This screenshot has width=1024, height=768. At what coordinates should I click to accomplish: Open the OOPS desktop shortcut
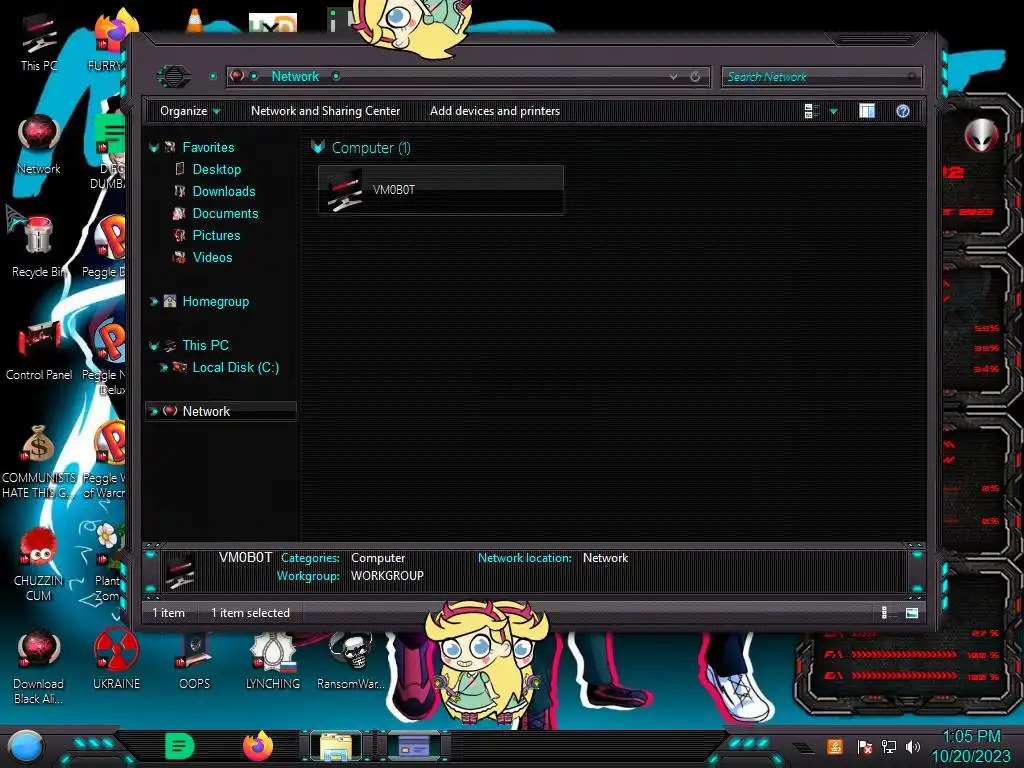click(x=195, y=660)
